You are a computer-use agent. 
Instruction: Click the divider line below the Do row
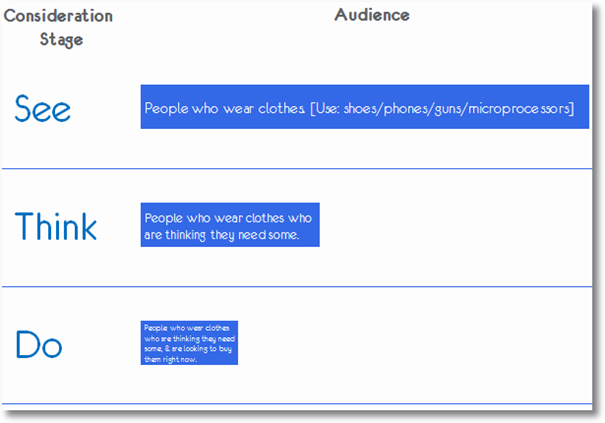pos(300,405)
